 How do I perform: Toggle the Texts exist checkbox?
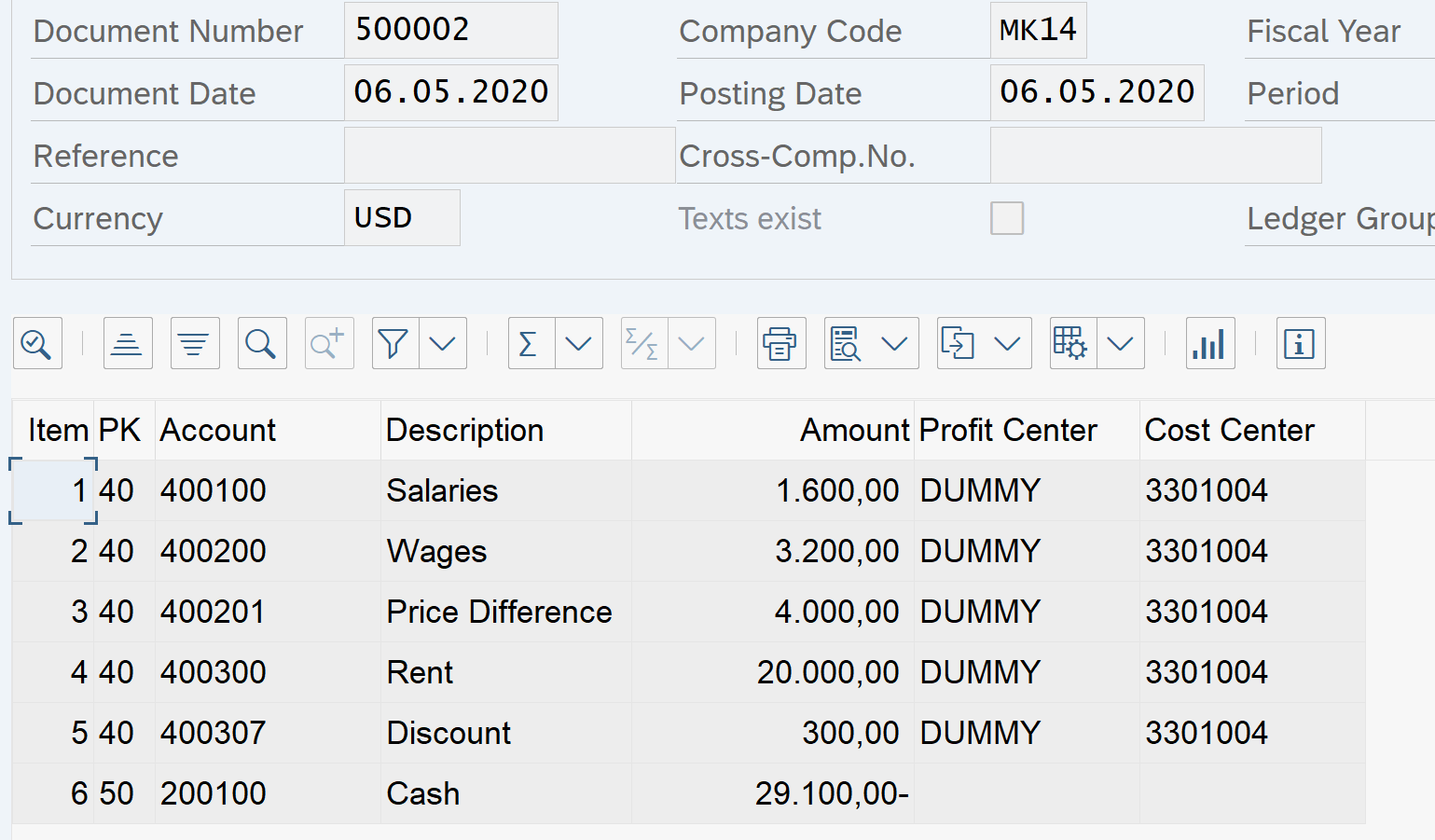click(x=1006, y=218)
